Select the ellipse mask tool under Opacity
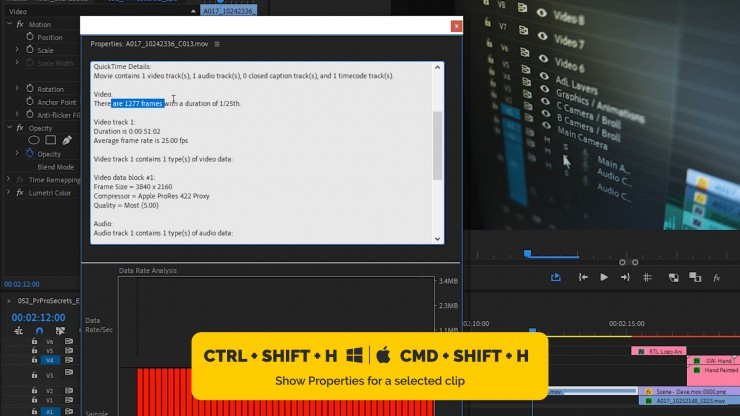 click(34, 140)
